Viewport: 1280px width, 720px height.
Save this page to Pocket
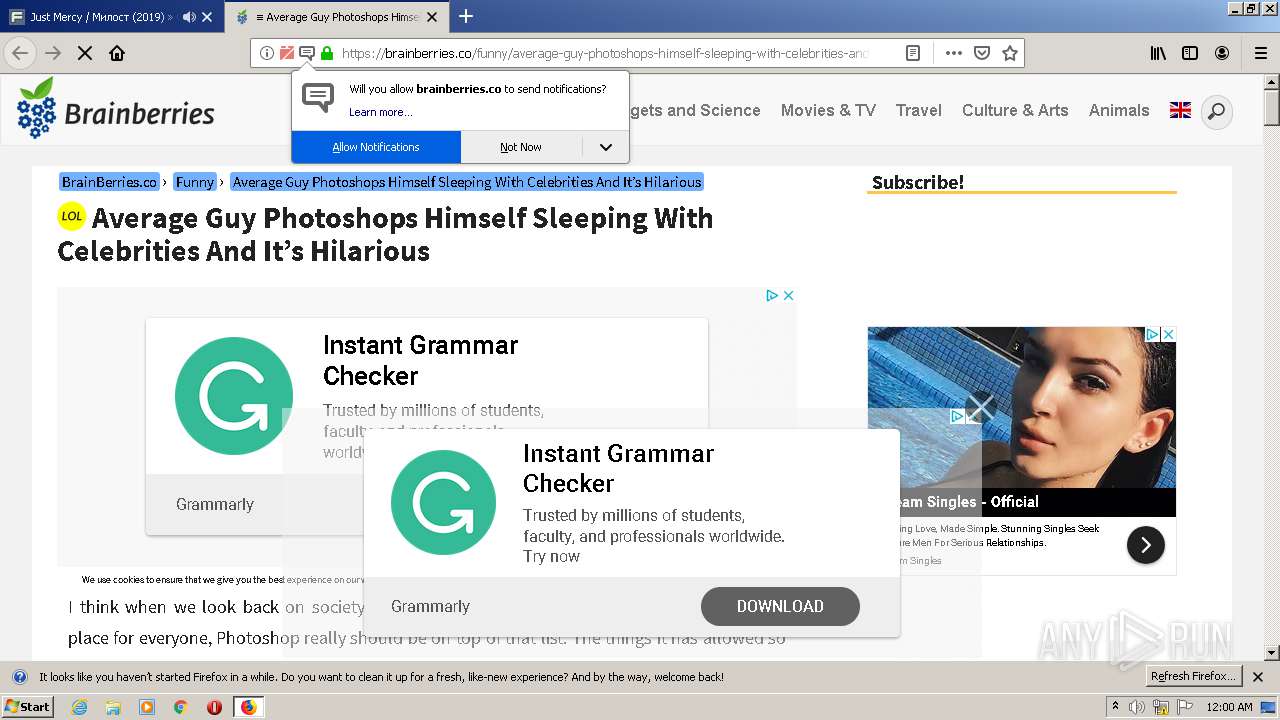click(982, 53)
